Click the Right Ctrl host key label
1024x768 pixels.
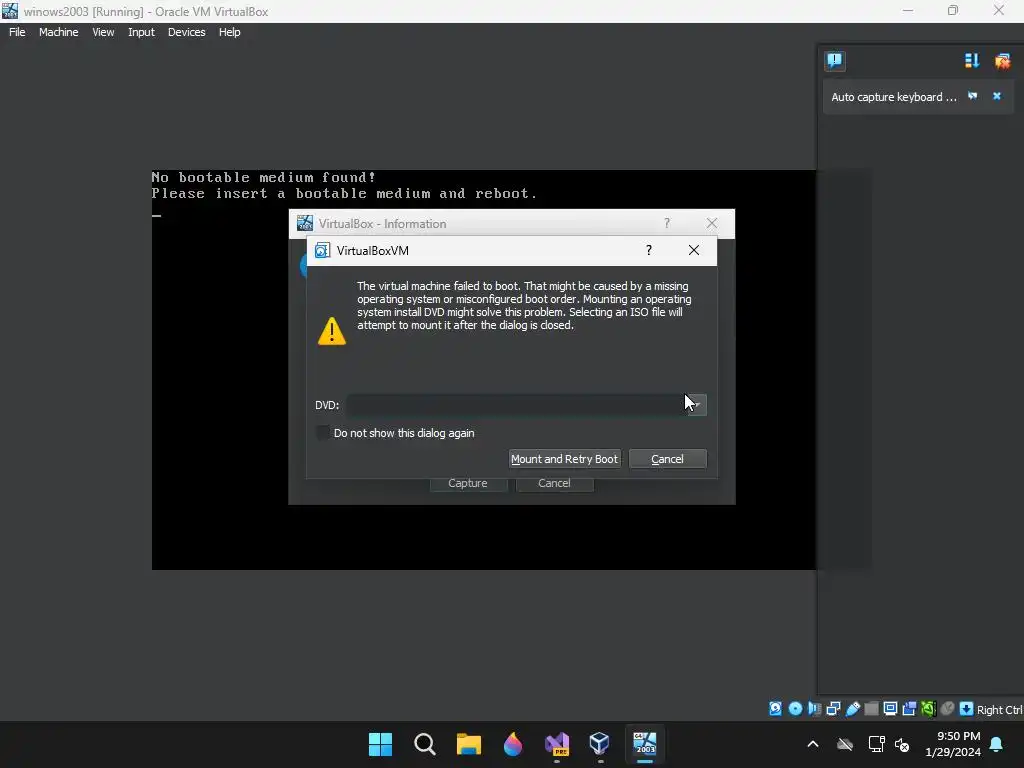click(999, 710)
